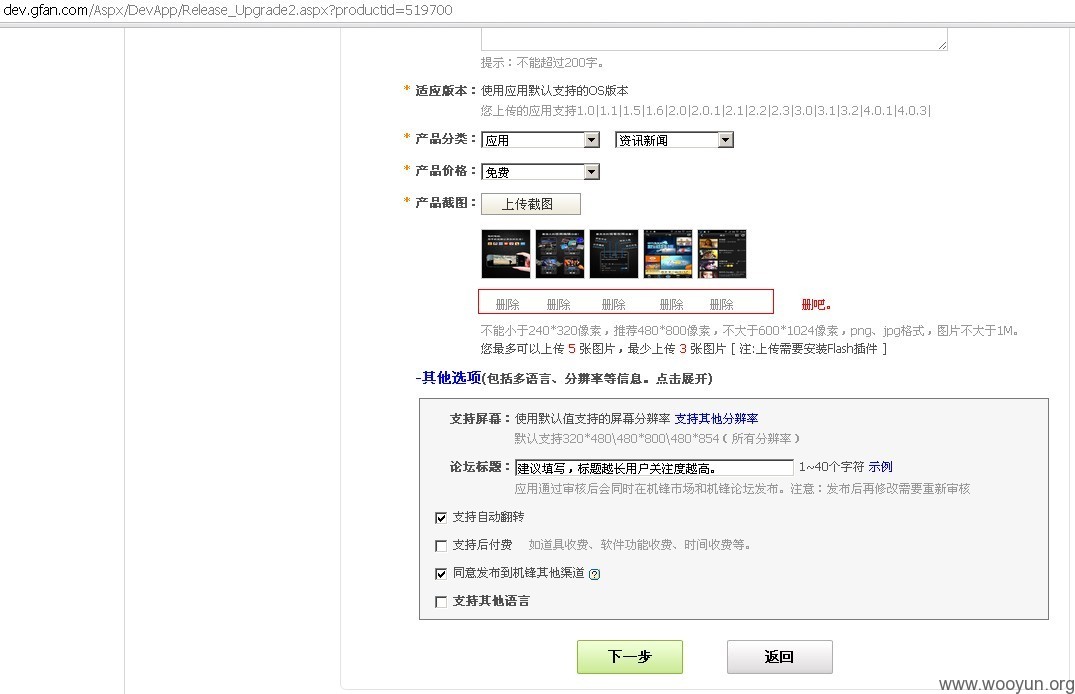Click the 返回 button
This screenshot has height=694, width=1075.
tap(780, 657)
